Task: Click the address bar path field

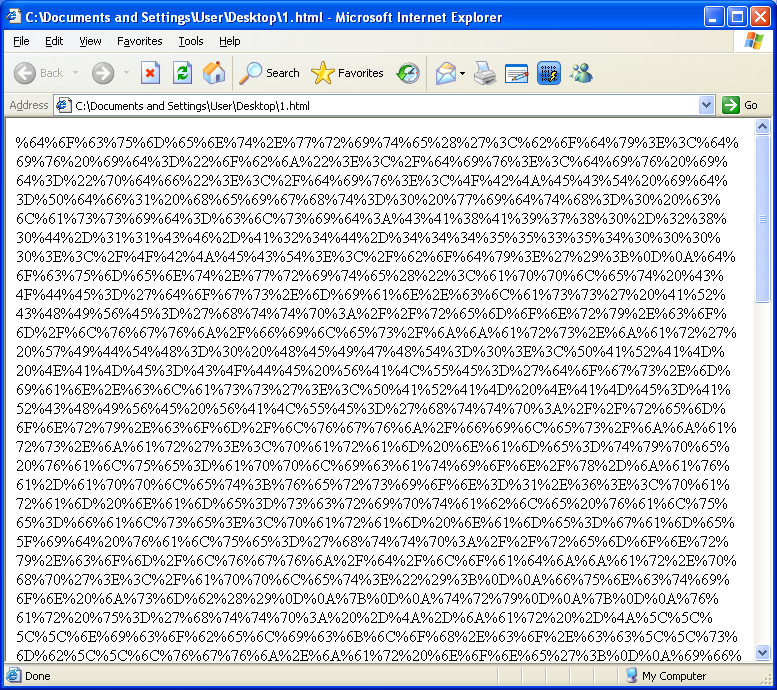Action: (380, 105)
